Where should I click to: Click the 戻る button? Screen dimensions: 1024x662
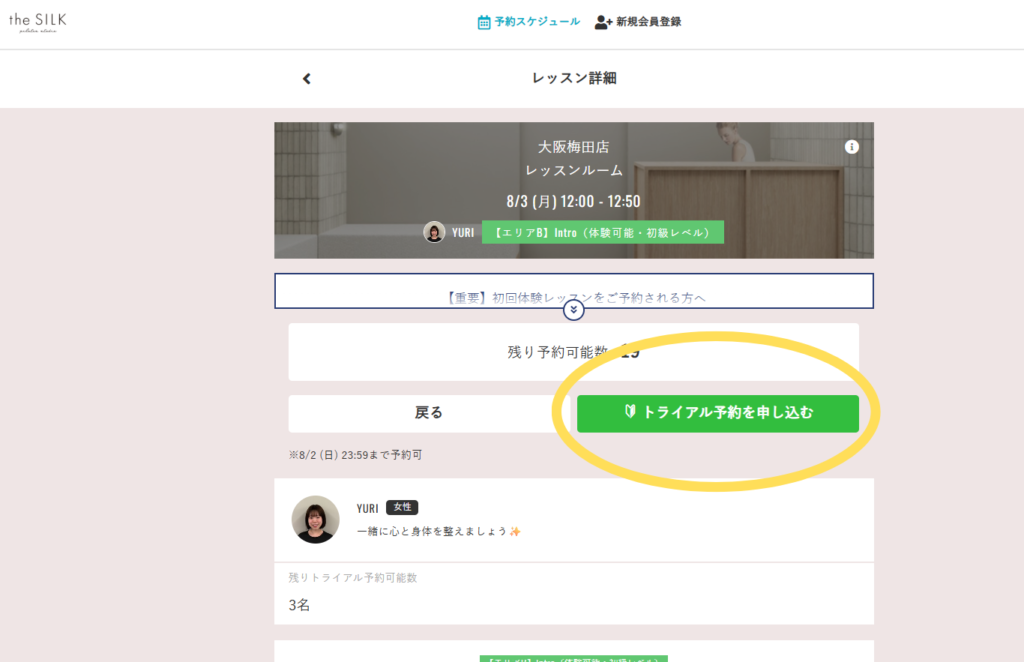coord(428,413)
